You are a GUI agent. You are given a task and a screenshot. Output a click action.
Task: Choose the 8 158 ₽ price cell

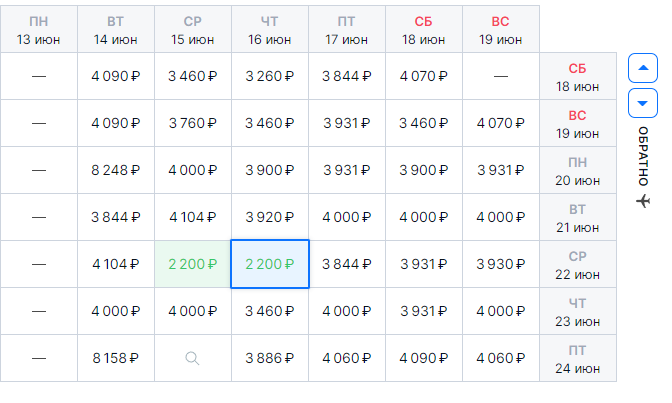pyautogui.click(x=116, y=358)
